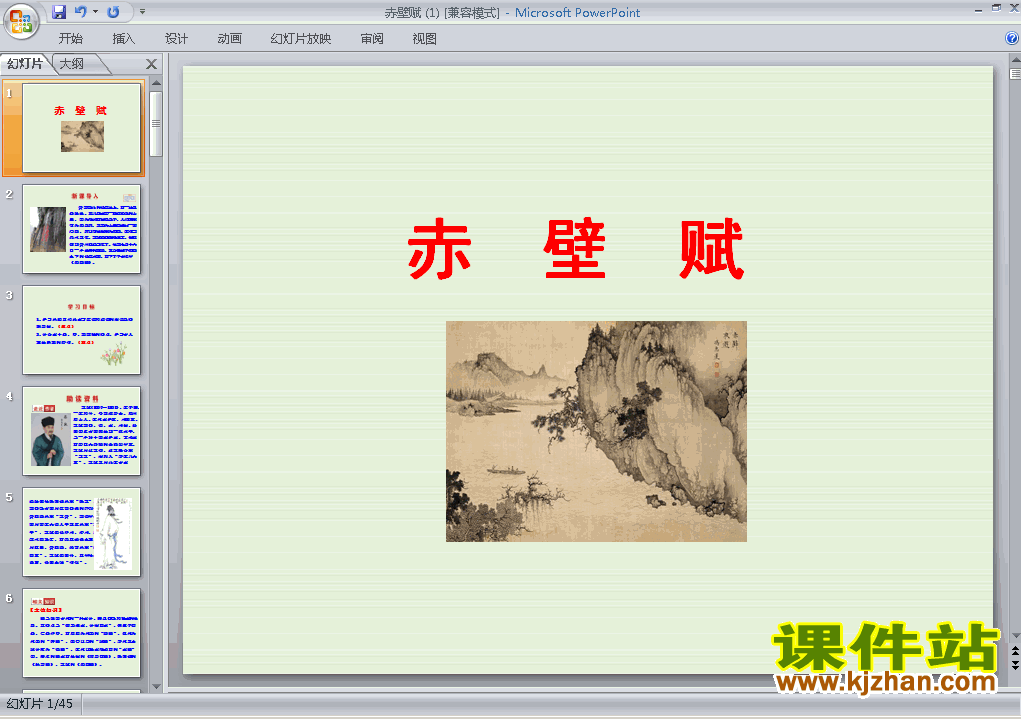Switch to the 大纲 outline pane tab
This screenshot has height=719, width=1021.
[x=72, y=64]
